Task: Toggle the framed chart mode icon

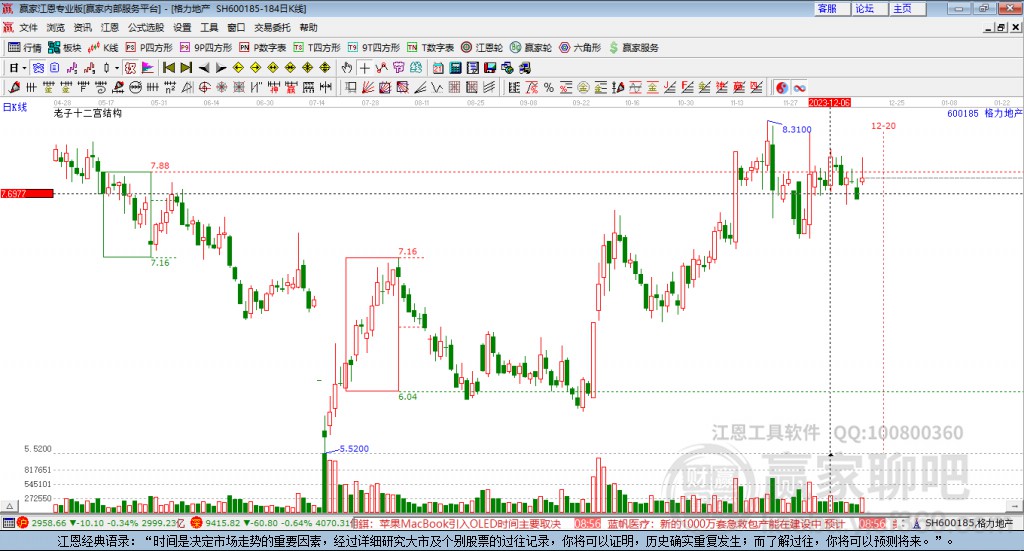Action: [130, 68]
